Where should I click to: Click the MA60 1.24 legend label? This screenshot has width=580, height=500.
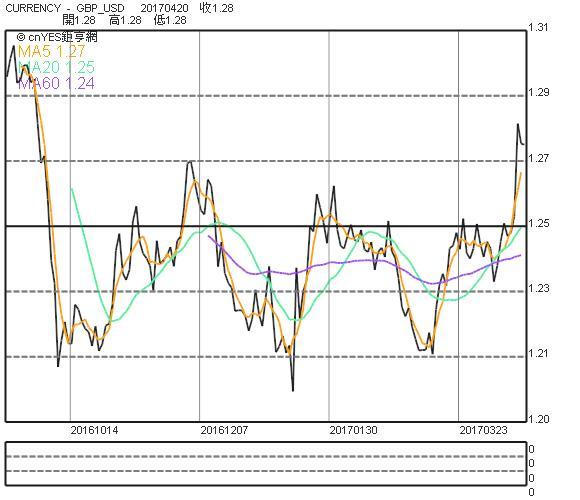[56, 84]
